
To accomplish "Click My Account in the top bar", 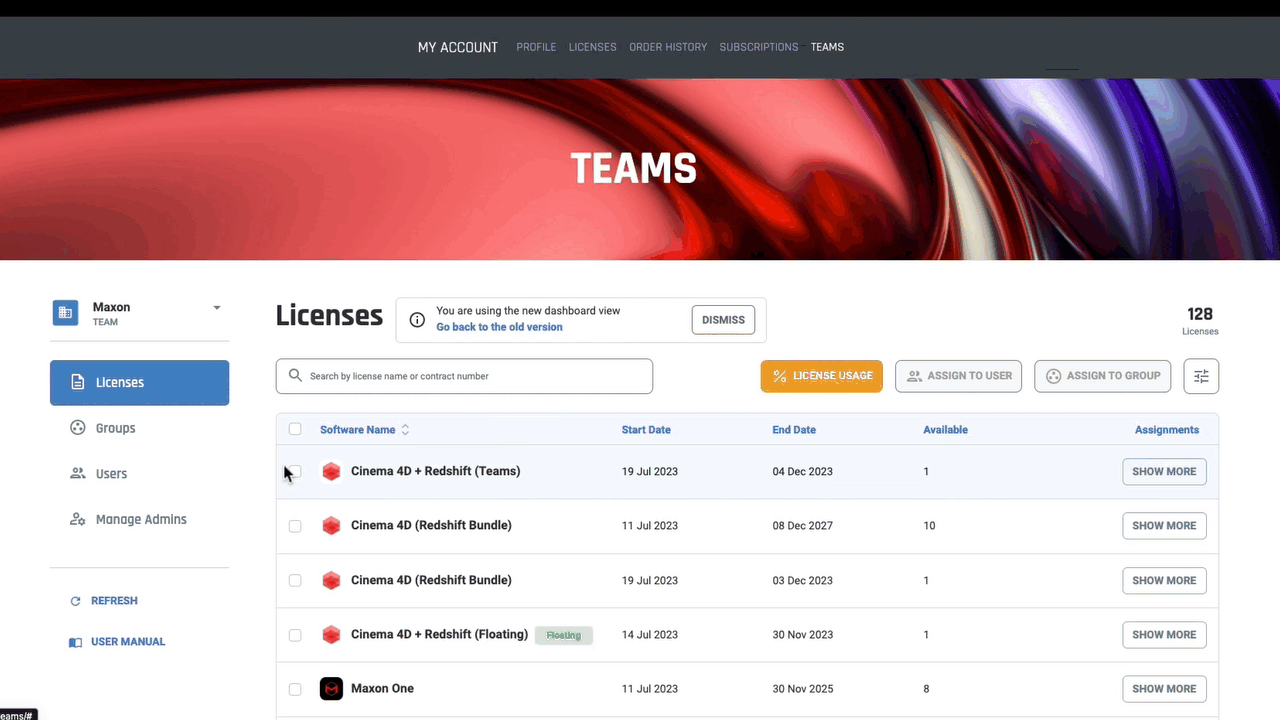I will click(458, 47).
